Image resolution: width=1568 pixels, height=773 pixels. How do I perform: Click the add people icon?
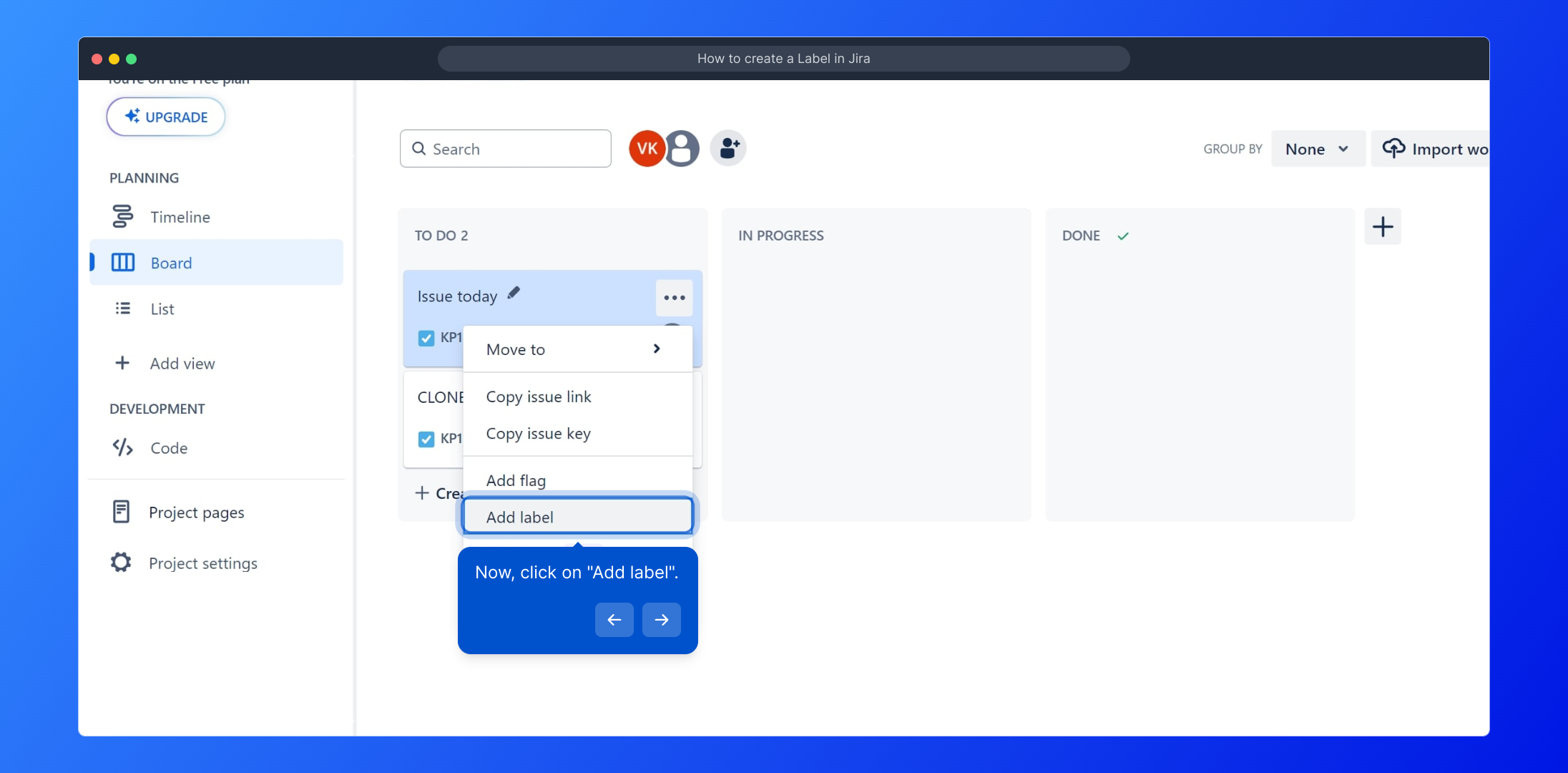pyautogui.click(x=728, y=148)
